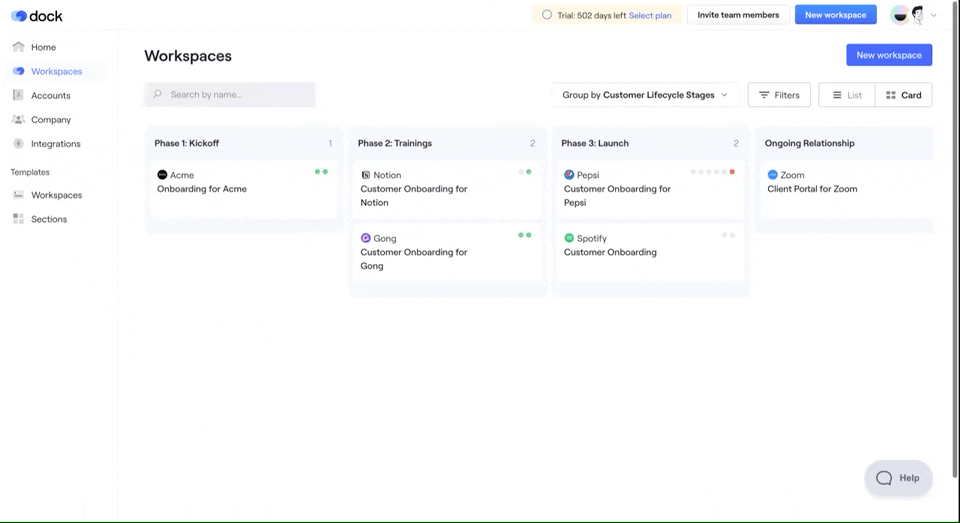Click the Integrations sidebar icon
Screen dimensions: 960x523
click(18, 143)
